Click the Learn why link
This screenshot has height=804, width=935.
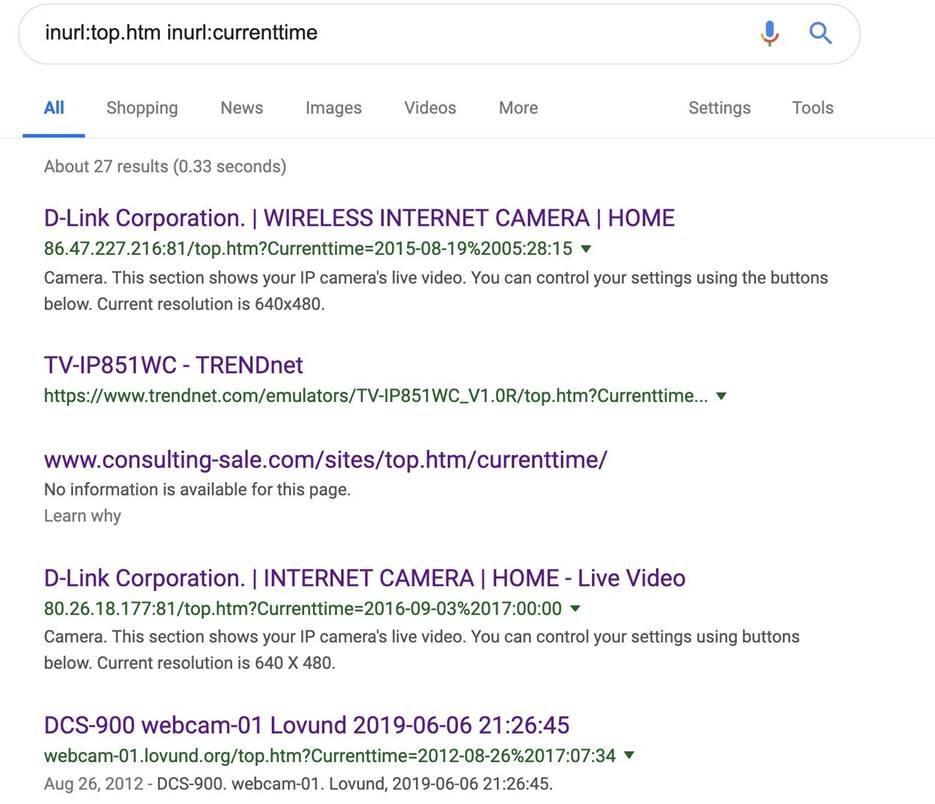[82, 516]
